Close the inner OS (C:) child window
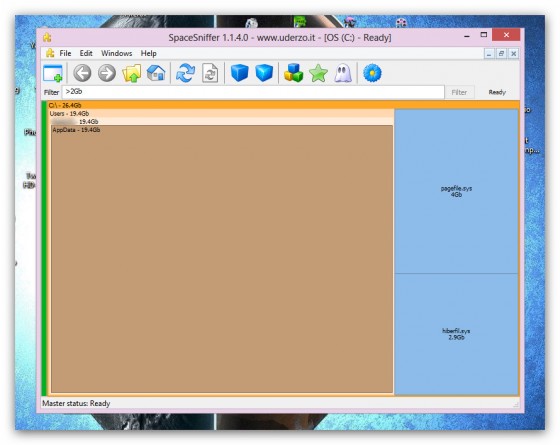Viewport: 560px width, 445px height. (x=513, y=54)
